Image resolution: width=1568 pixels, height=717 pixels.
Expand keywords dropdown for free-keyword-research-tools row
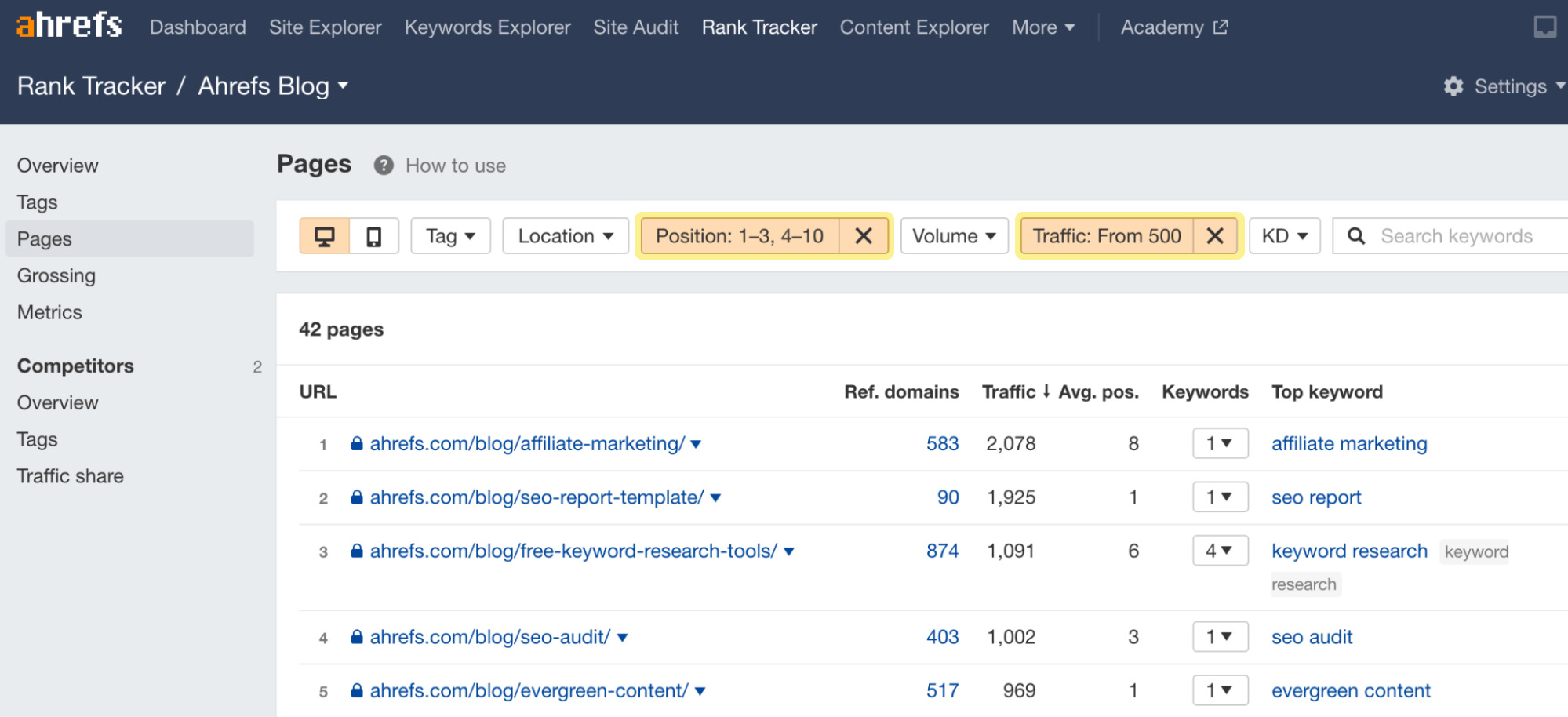[x=1220, y=551]
